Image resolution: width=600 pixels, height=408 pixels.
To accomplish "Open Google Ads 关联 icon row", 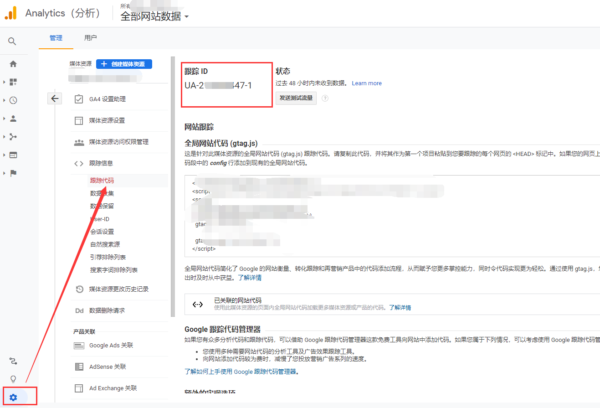I will (119, 345).
